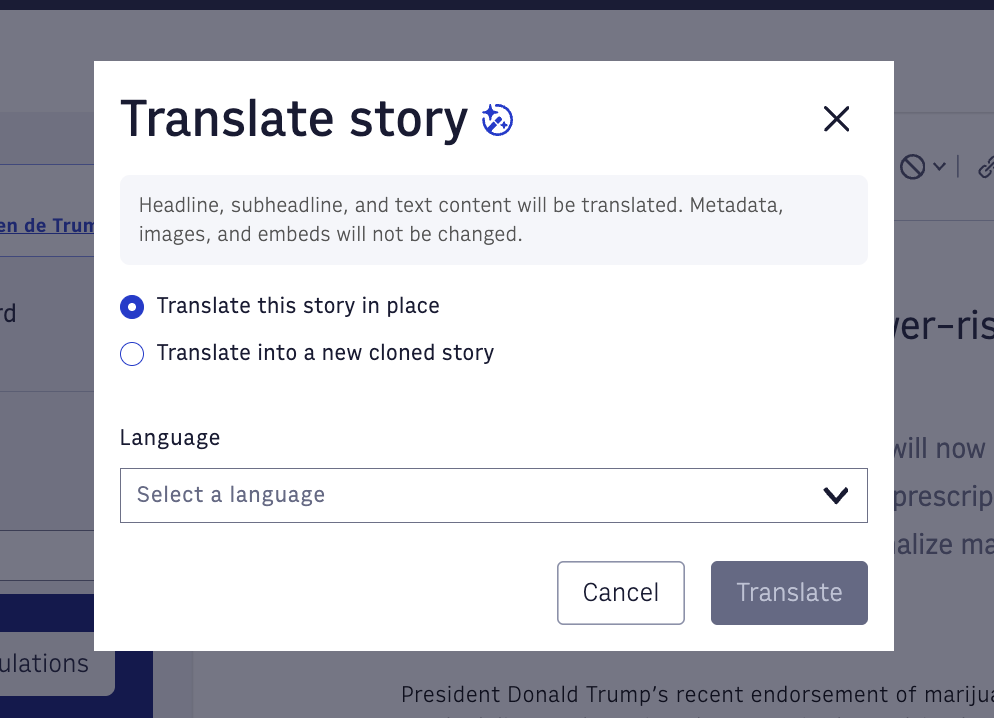Screen dimensions: 994x718
Task: Open the 'en de Trum' link behind dialog
Action: (47, 226)
